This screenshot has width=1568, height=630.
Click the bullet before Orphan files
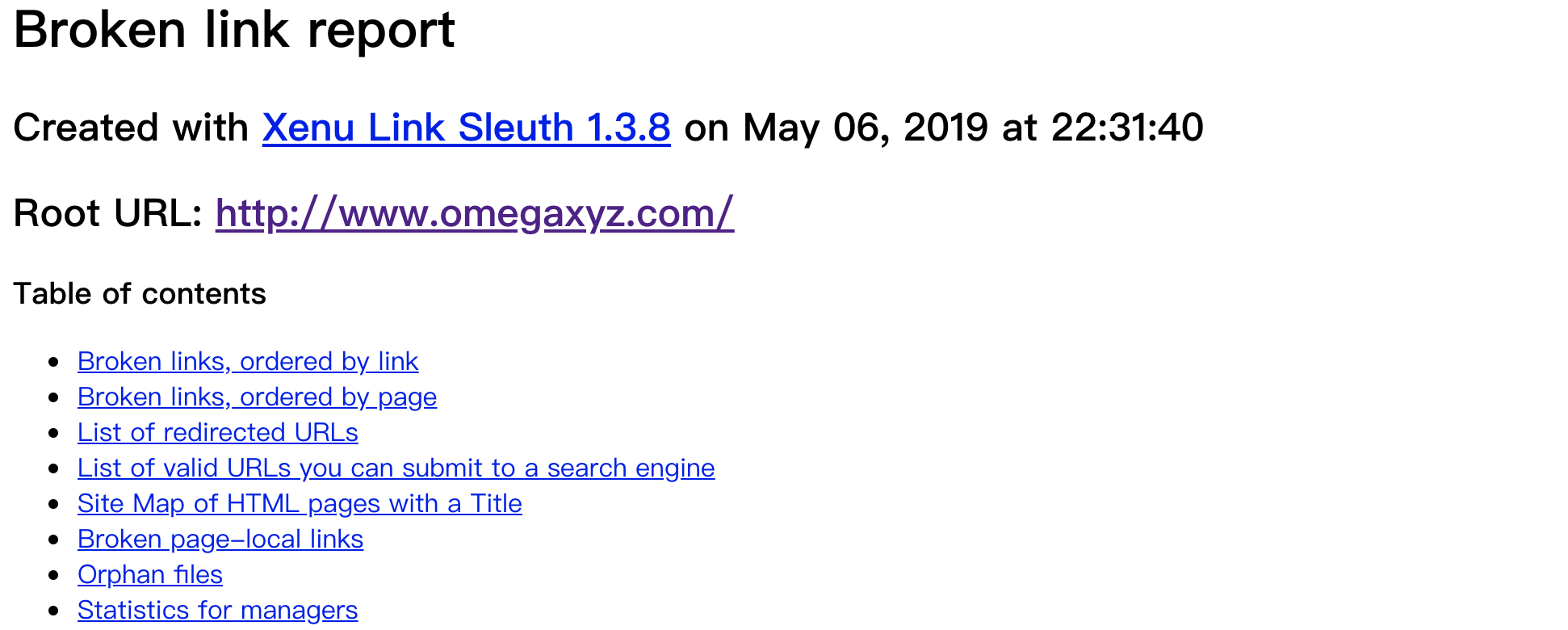point(54,575)
